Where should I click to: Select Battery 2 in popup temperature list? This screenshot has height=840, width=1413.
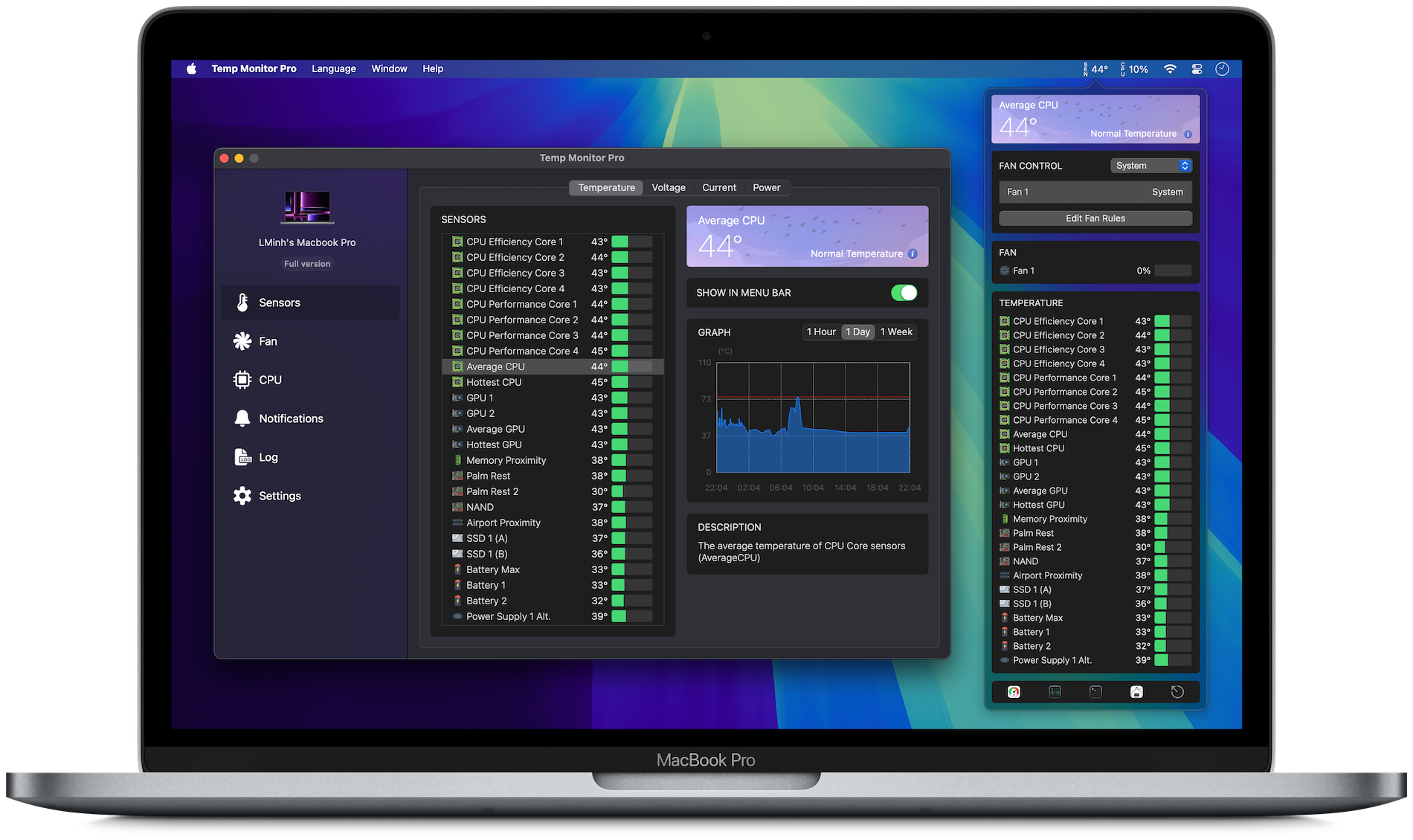tap(1095, 646)
